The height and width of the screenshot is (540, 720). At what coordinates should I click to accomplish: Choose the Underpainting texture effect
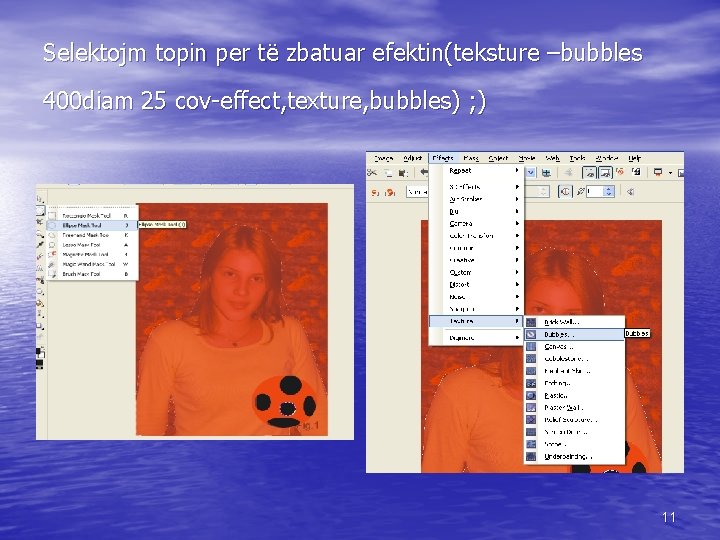(x=574, y=456)
